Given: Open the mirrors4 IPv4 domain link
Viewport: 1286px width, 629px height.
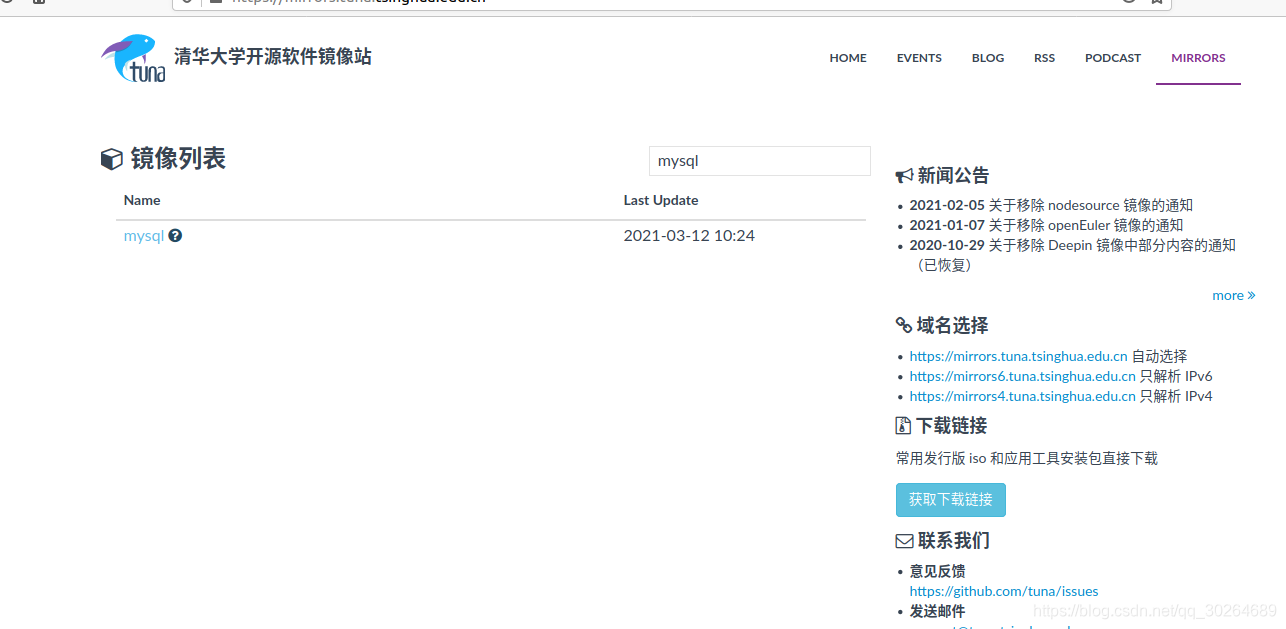Looking at the screenshot, I should [1022, 396].
